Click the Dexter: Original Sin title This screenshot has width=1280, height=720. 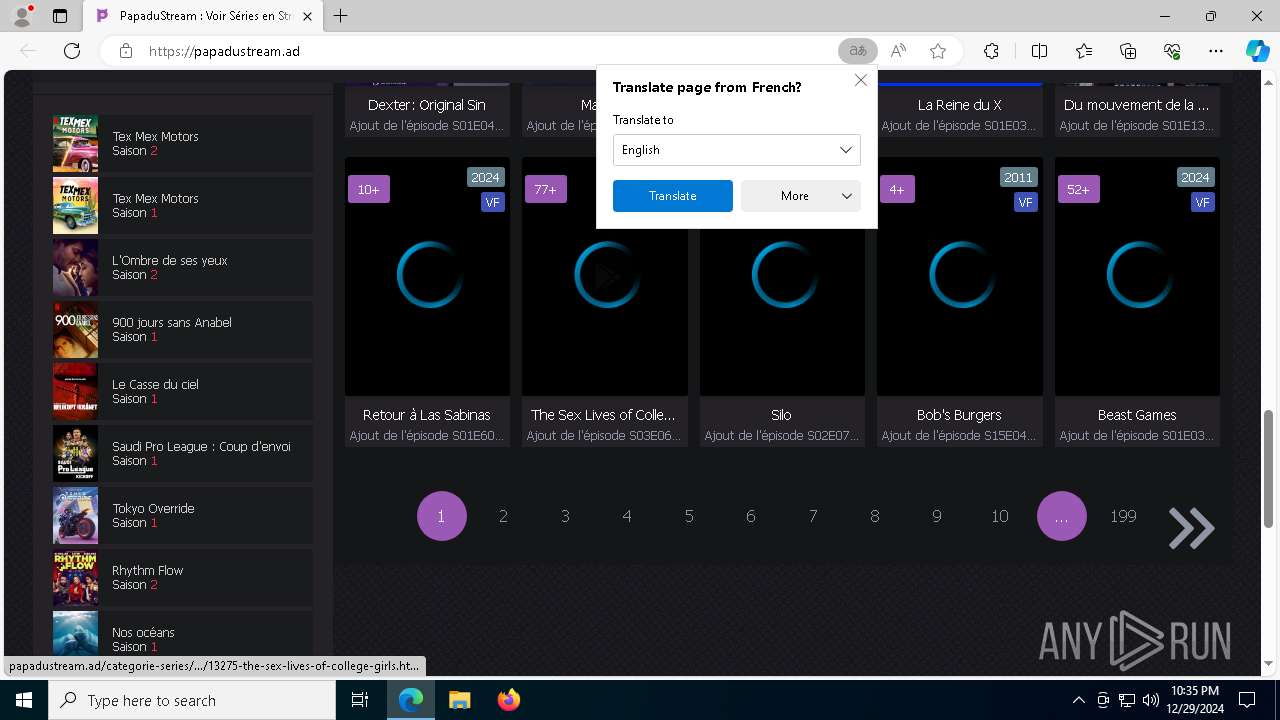(x=427, y=105)
